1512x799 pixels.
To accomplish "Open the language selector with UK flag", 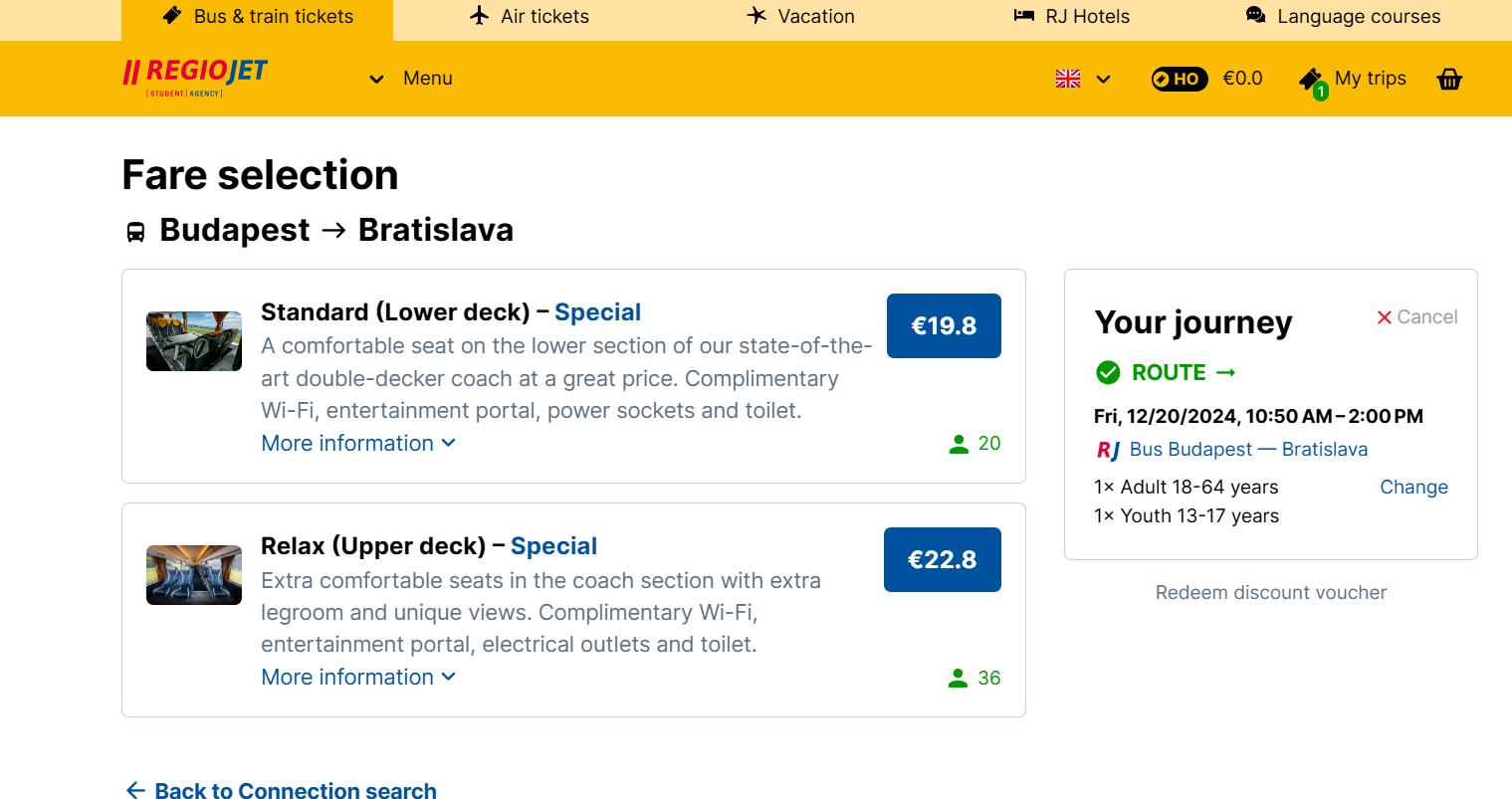I will click(x=1083, y=79).
